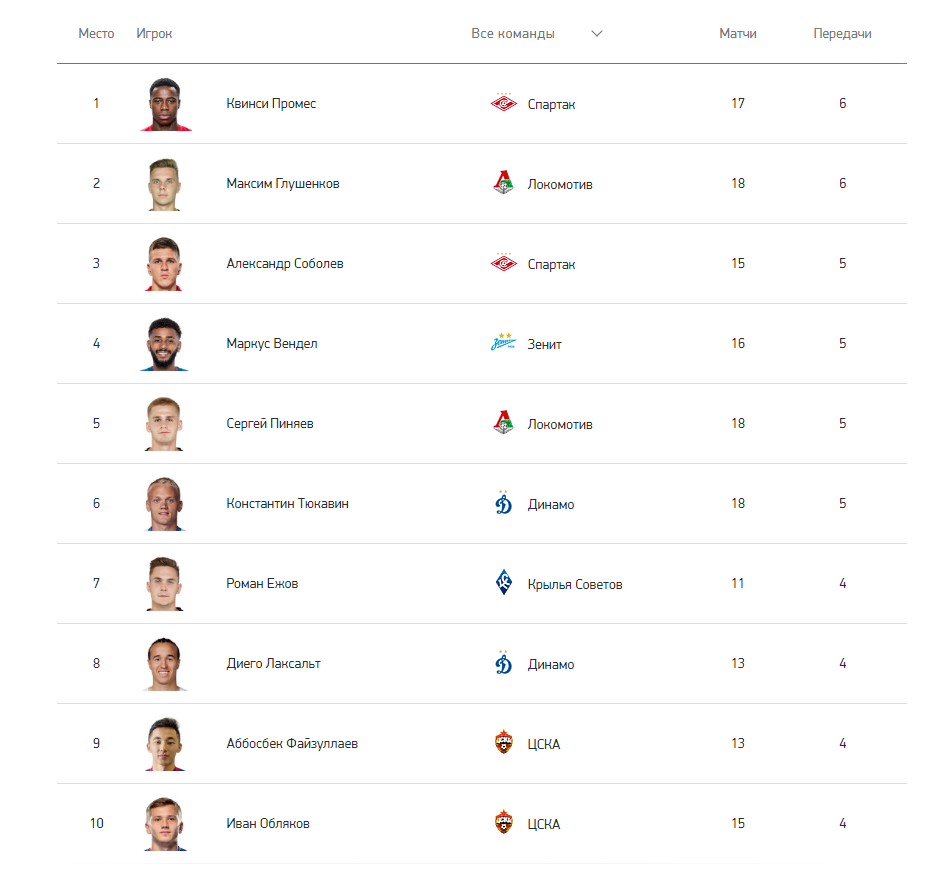This screenshot has height=869, width=951.
Task: Click the Dinamo logo in Диего Лаксальт row
Action: tap(503, 663)
